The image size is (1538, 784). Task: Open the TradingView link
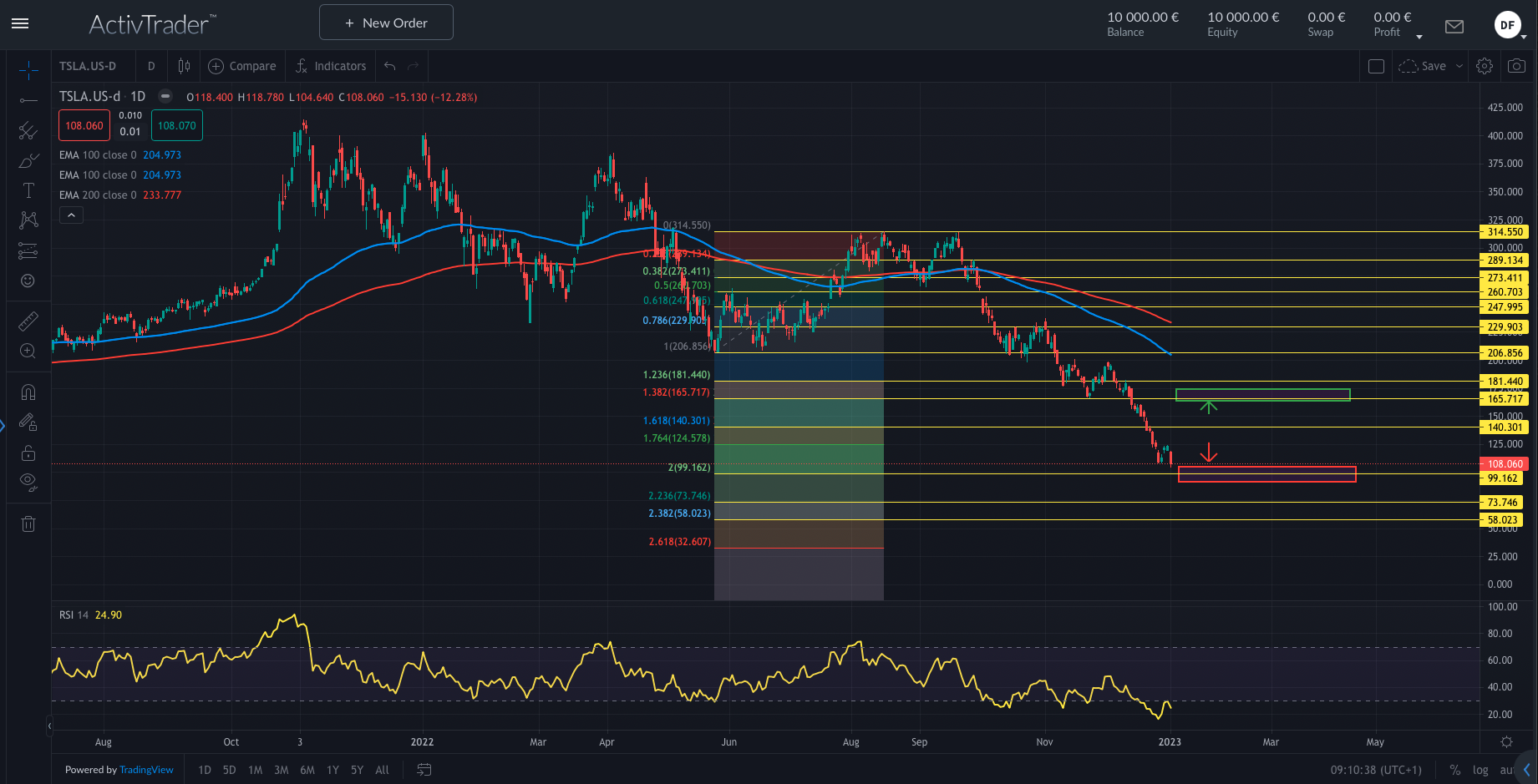[x=146, y=770]
